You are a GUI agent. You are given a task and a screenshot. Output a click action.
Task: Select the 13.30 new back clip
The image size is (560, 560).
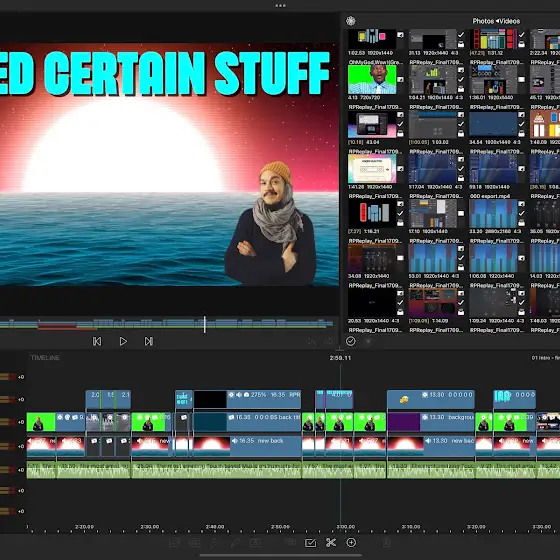pyautogui.click(x=431, y=446)
